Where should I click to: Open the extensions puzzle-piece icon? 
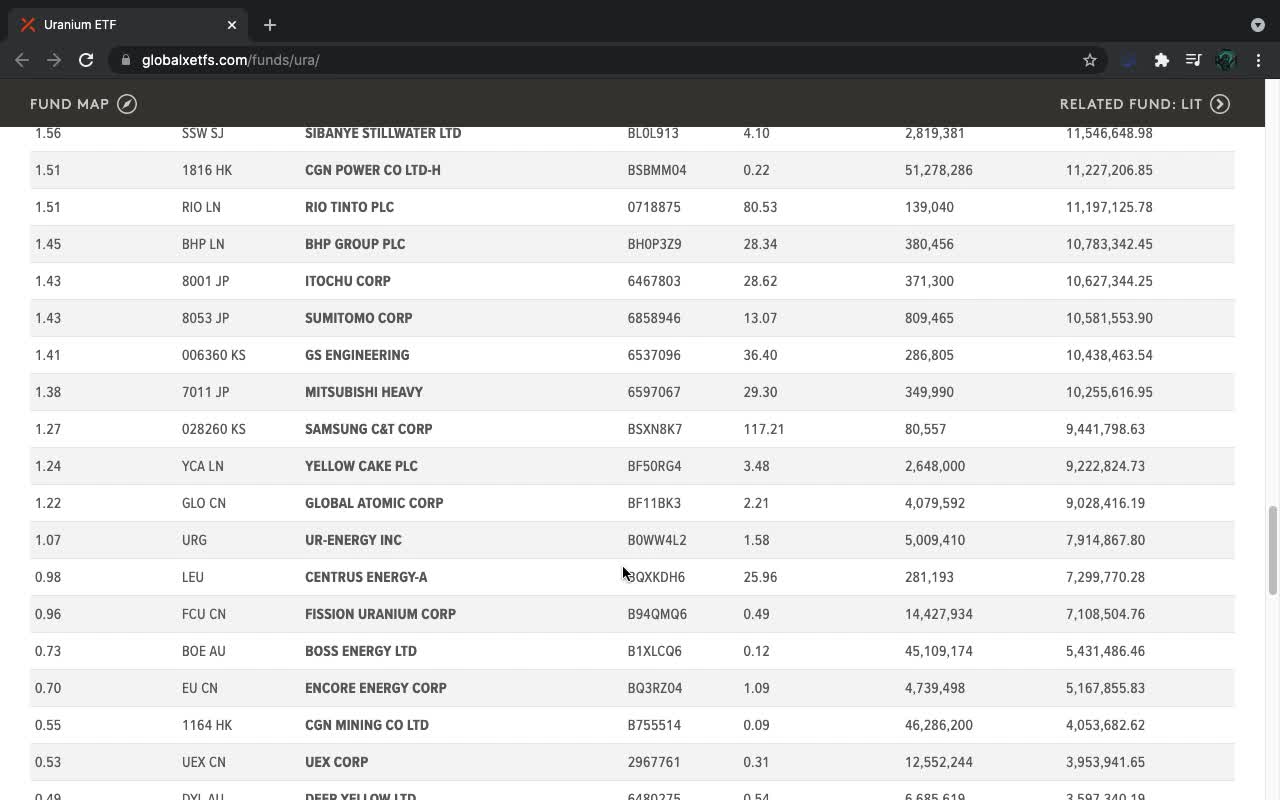pos(1161,60)
